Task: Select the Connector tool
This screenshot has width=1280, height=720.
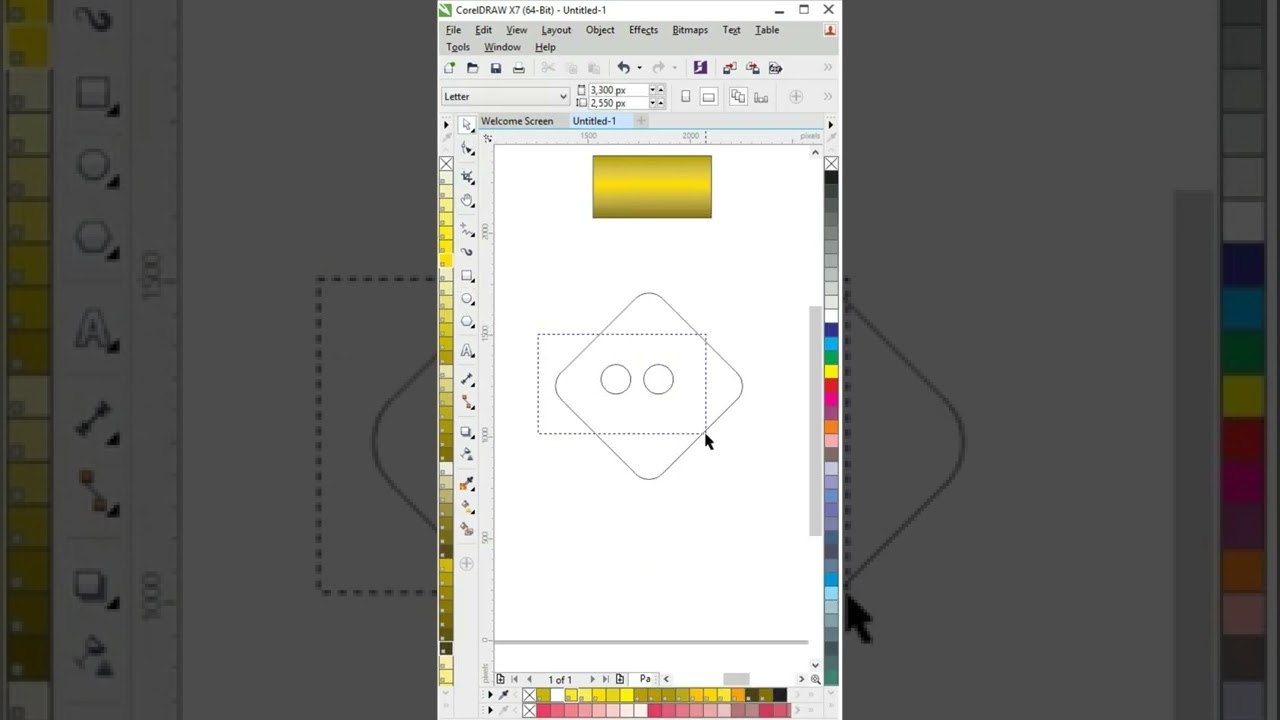Action: tap(467, 403)
